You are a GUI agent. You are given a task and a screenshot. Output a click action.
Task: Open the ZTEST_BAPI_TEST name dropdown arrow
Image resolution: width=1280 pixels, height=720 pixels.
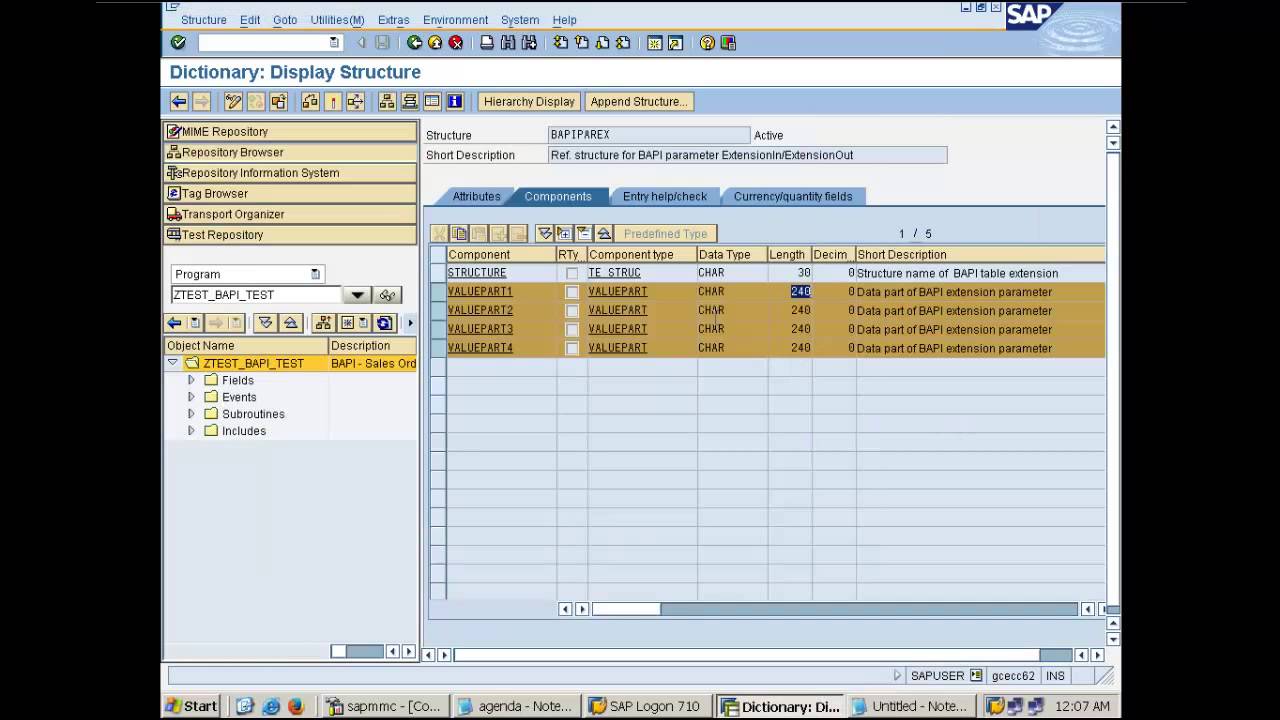click(357, 295)
